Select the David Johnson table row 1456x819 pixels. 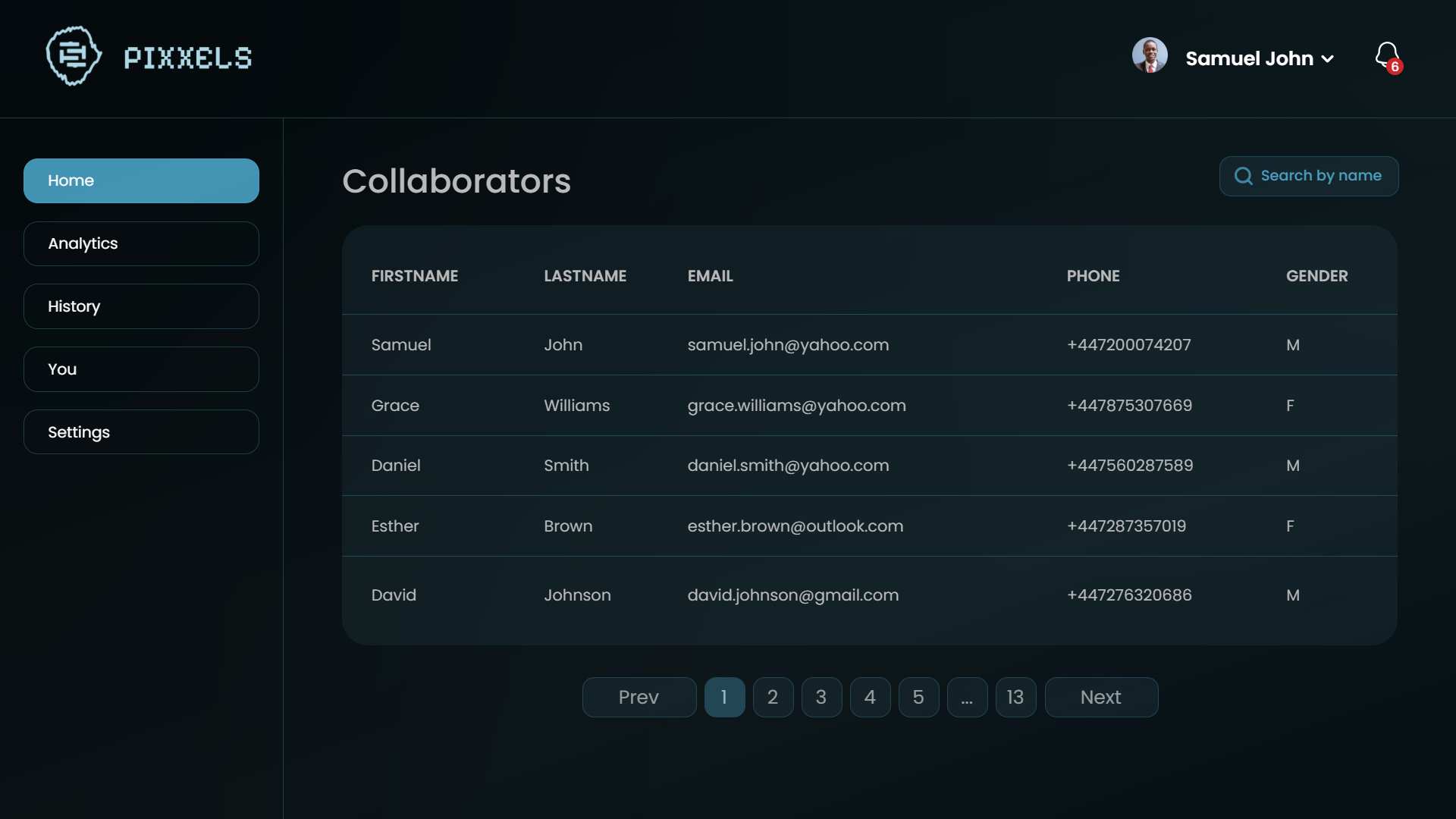[869, 595]
